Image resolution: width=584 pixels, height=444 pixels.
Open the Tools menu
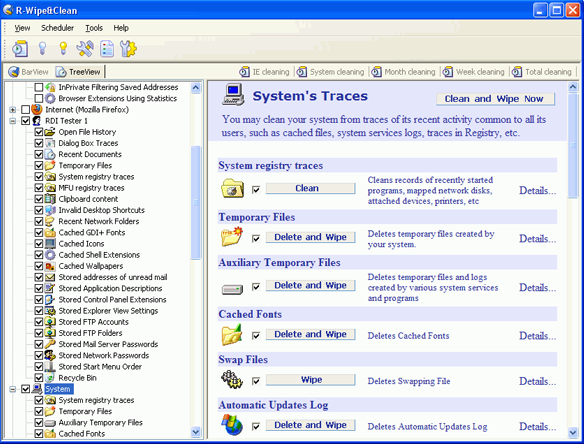pos(94,28)
